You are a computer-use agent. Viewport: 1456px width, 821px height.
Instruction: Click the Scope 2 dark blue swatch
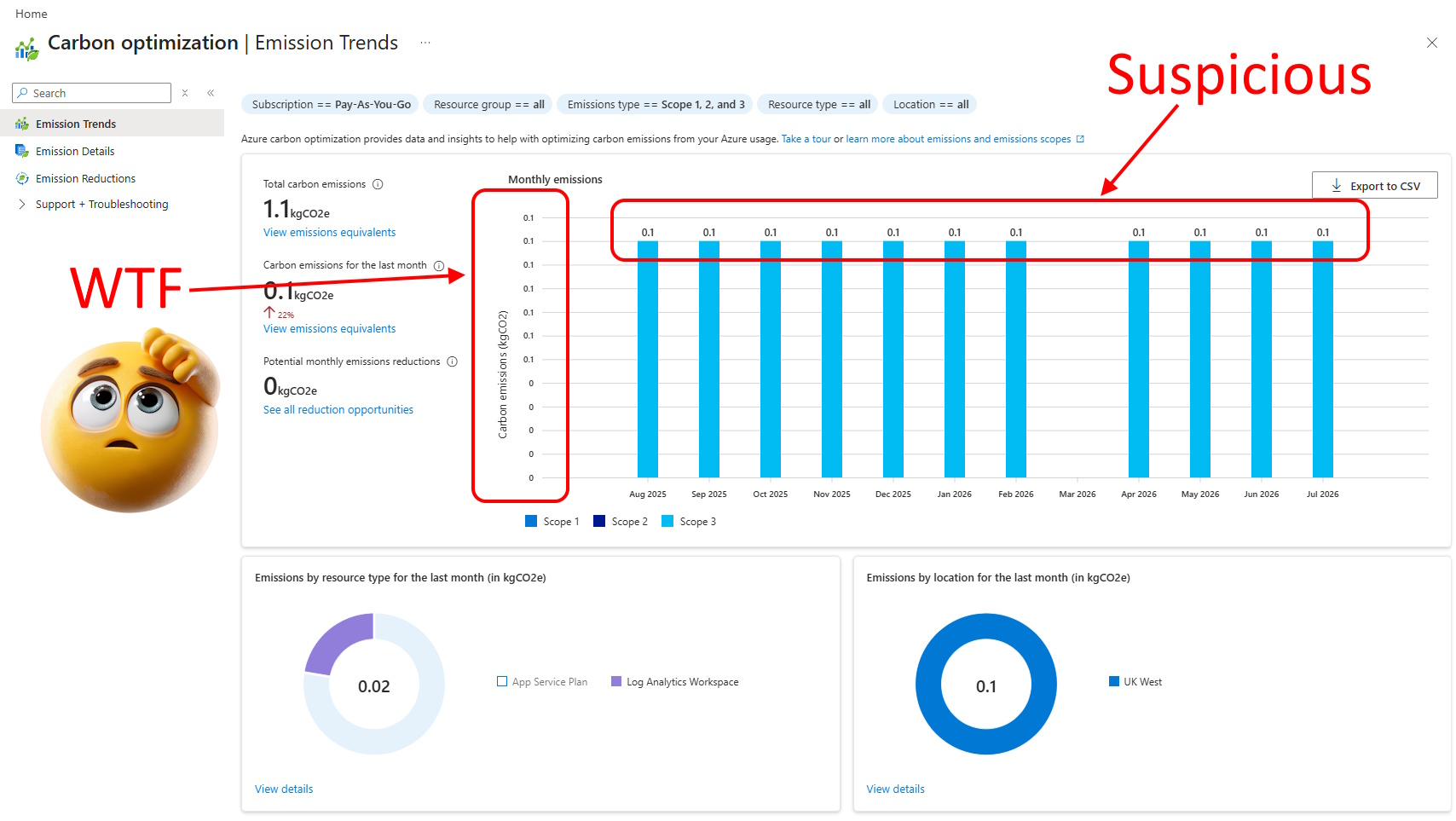click(x=599, y=522)
